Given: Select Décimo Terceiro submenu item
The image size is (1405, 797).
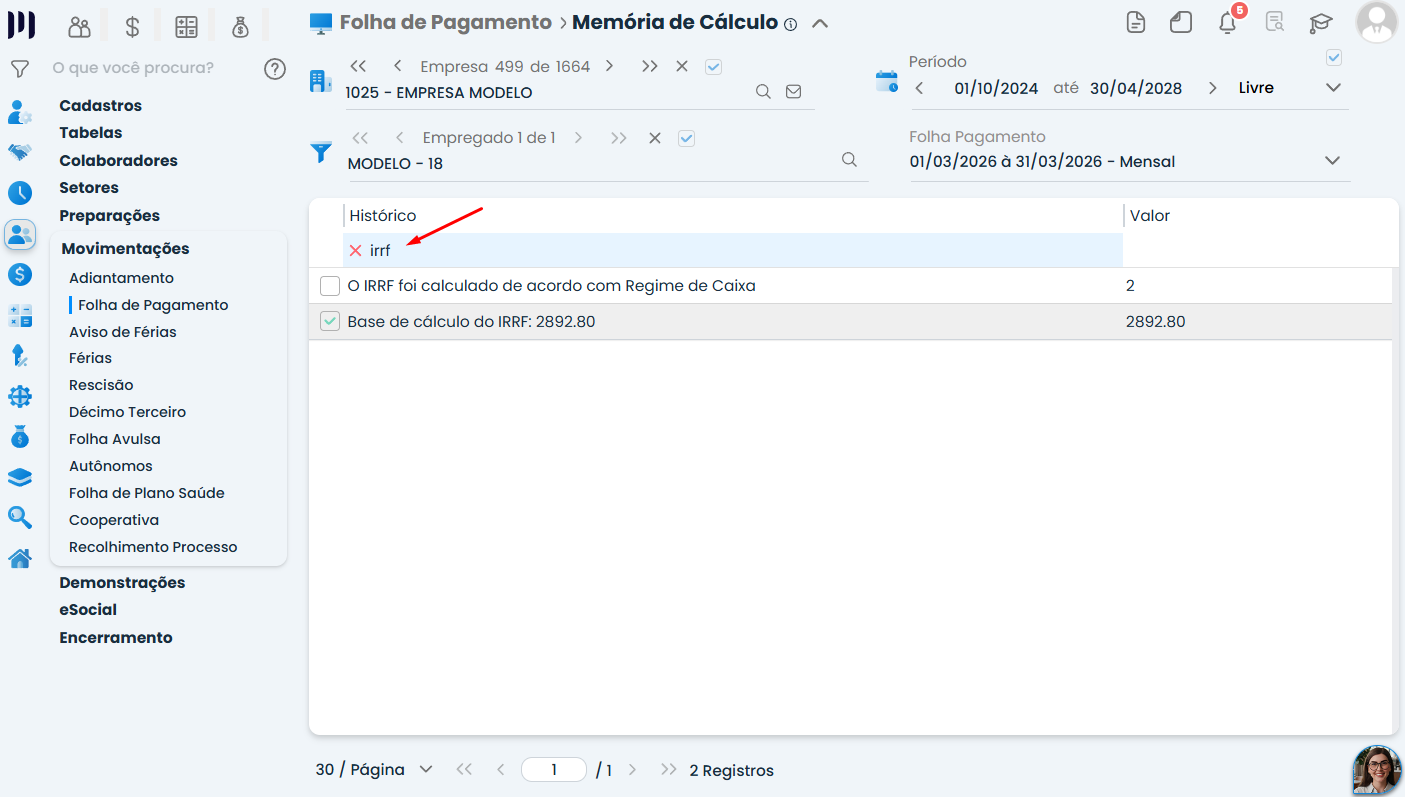Looking at the screenshot, I should (127, 412).
